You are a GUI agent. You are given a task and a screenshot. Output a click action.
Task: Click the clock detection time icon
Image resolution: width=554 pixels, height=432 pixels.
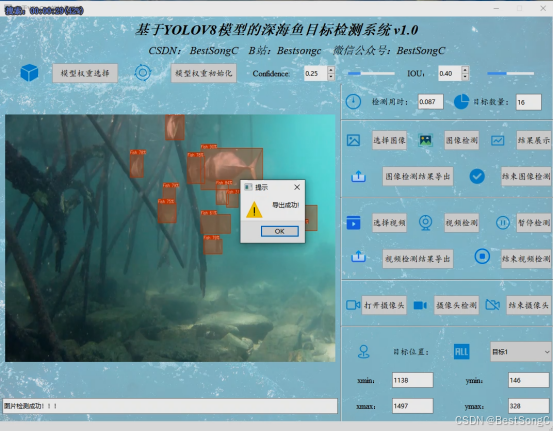pyautogui.click(x=353, y=102)
